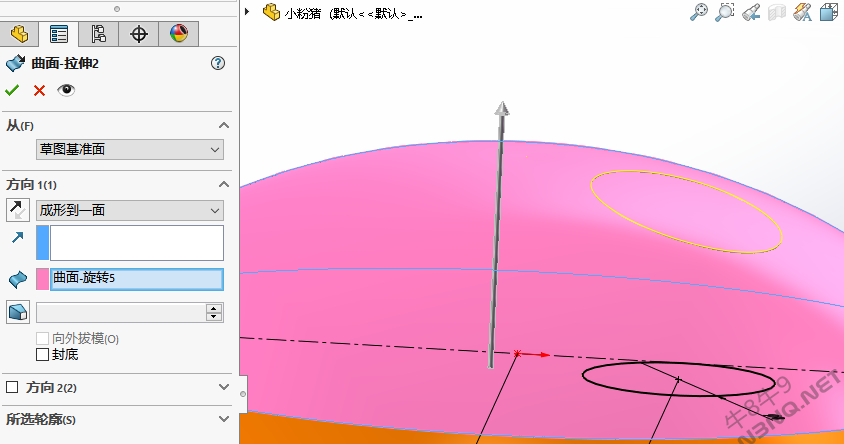
Task: Open the start condition 草图基准面 dropdown
Action: point(129,149)
